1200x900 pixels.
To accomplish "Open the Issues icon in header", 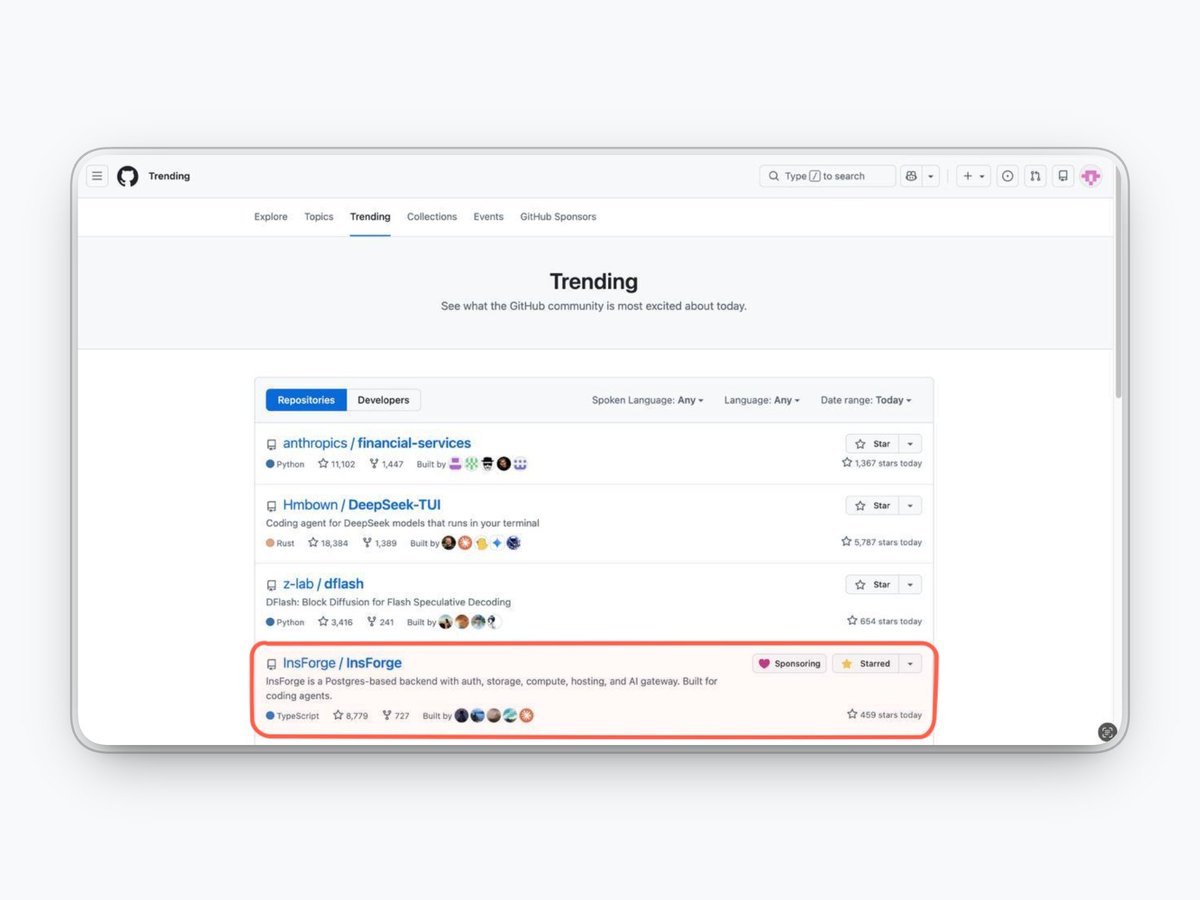I will (1008, 176).
